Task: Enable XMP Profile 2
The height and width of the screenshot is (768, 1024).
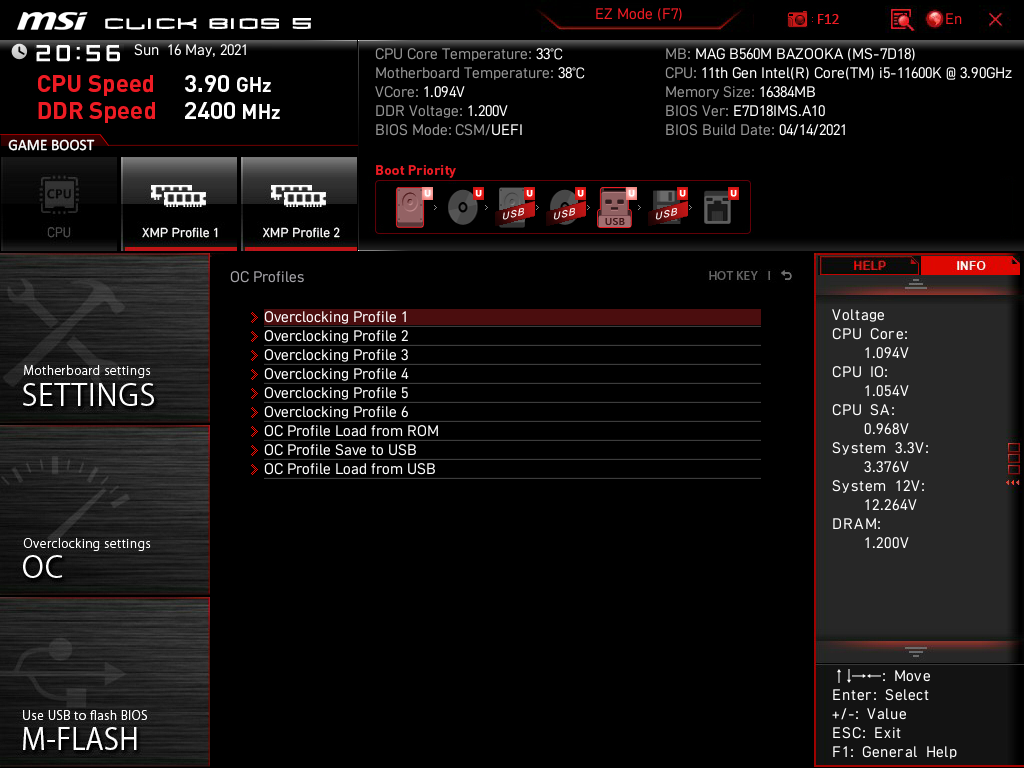Action: (x=300, y=204)
